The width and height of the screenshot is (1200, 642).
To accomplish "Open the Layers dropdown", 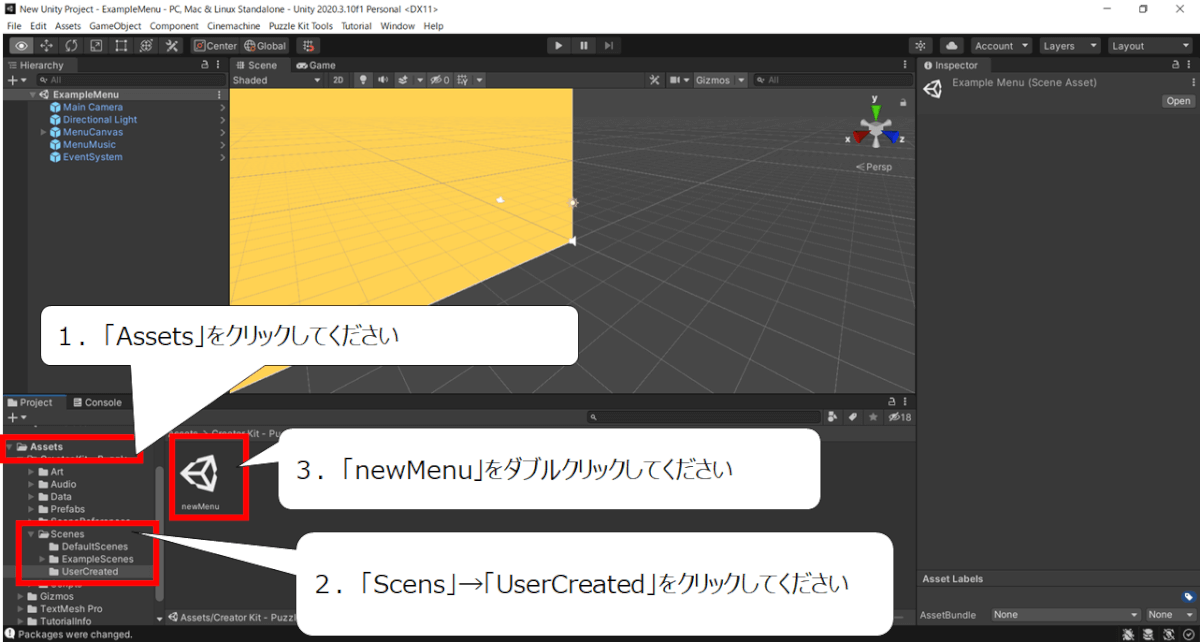I will click(1068, 46).
